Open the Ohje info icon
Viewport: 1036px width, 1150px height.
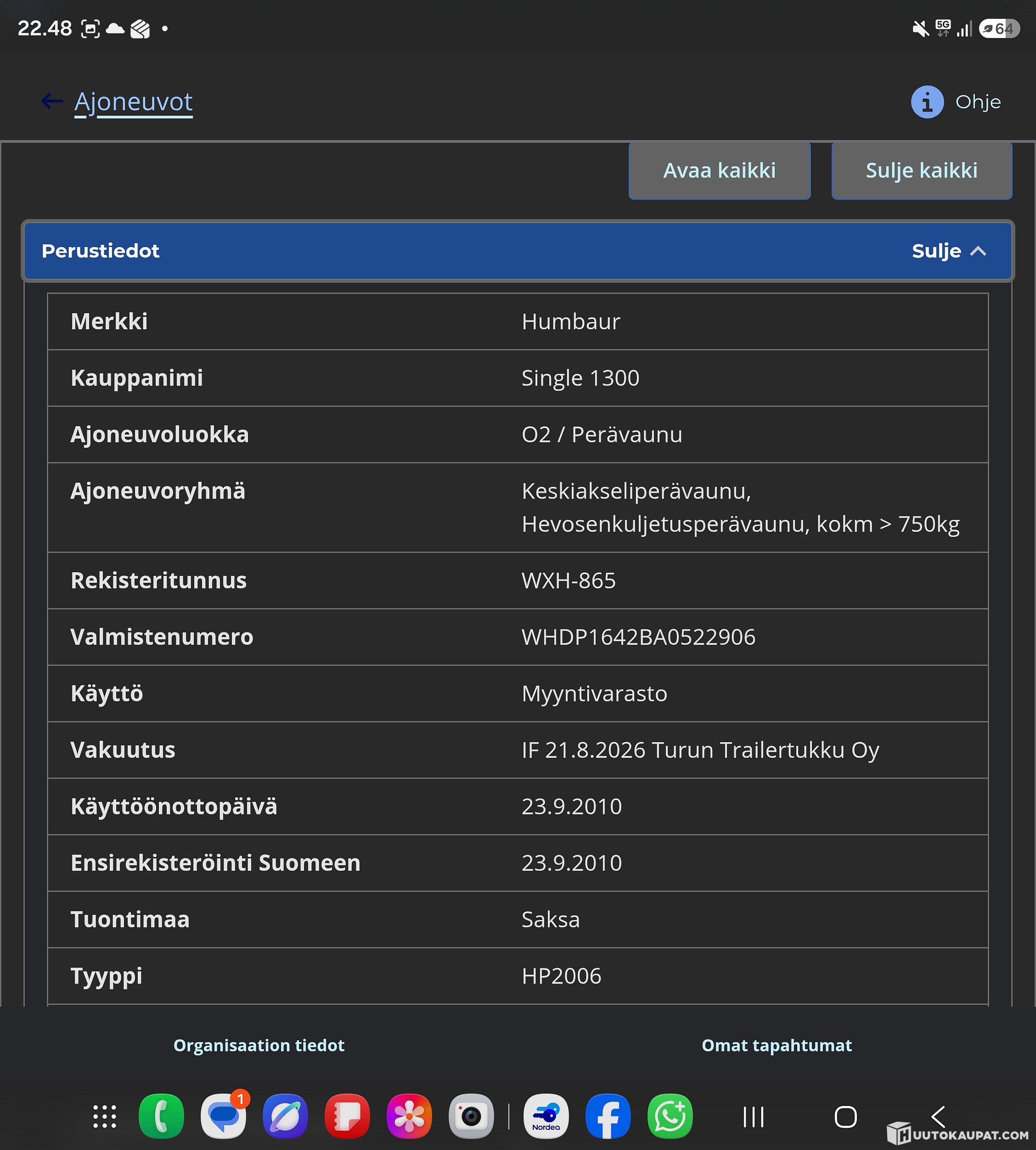[927, 102]
